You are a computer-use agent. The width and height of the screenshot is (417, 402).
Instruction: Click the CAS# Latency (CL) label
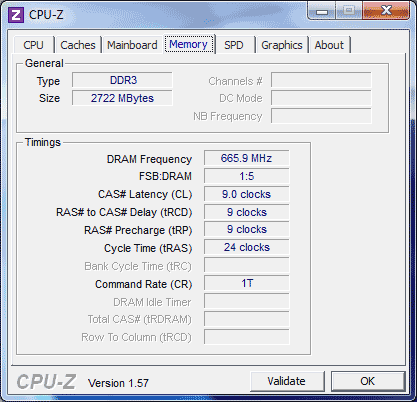pos(145,194)
